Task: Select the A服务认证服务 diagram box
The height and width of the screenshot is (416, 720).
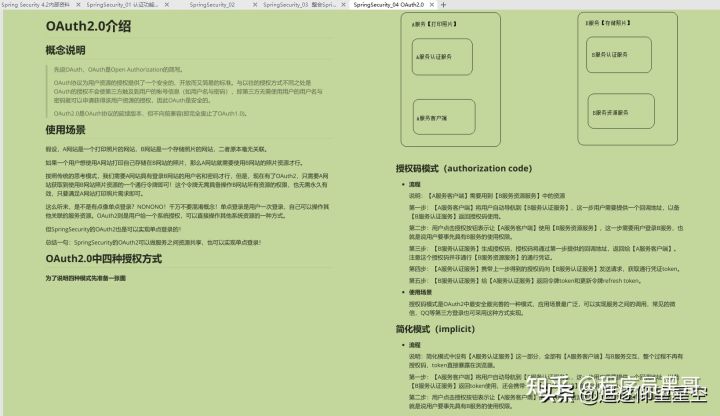Action: [442, 57]
